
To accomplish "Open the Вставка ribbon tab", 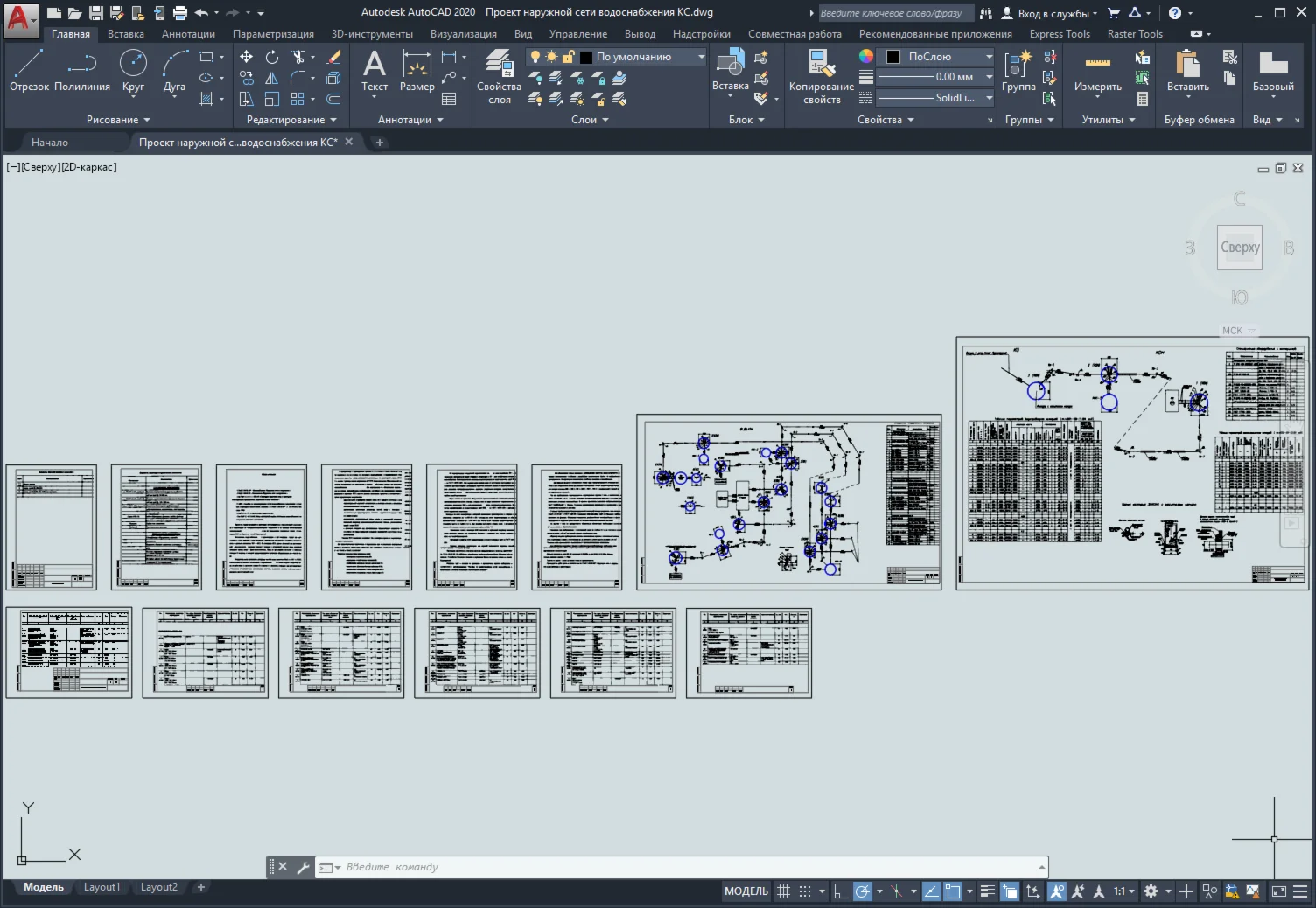I will [x=126, y=34].
